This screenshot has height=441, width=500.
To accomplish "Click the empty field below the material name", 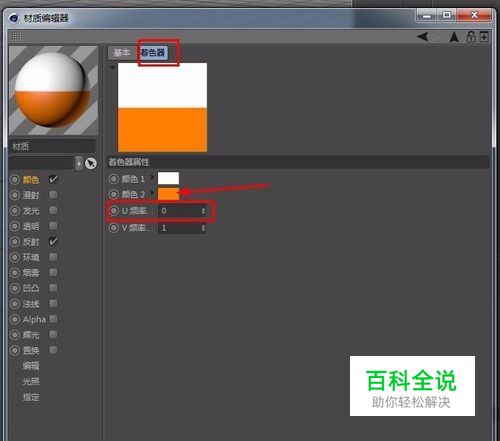I will pyautogui.click(x=41, y=163).
